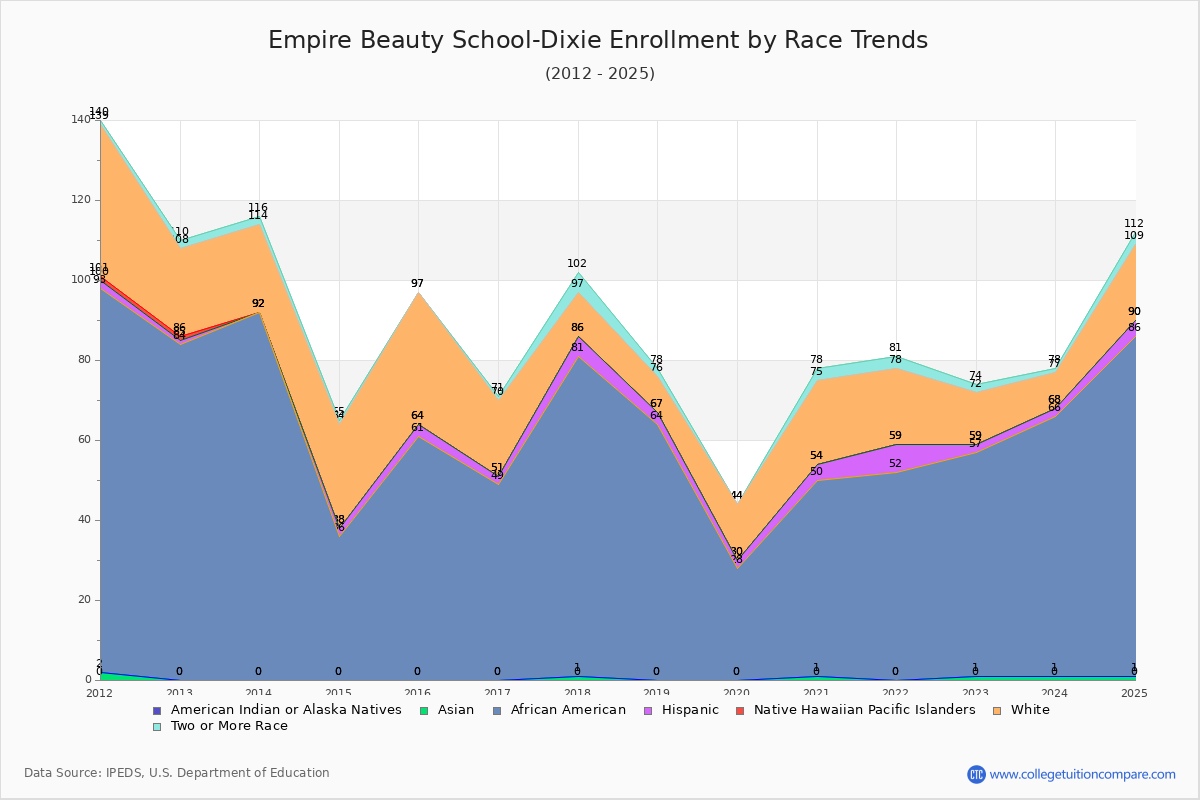Click the 40 y-axis label
This screenshot has width=1200, height=800.
coord(84,520)
